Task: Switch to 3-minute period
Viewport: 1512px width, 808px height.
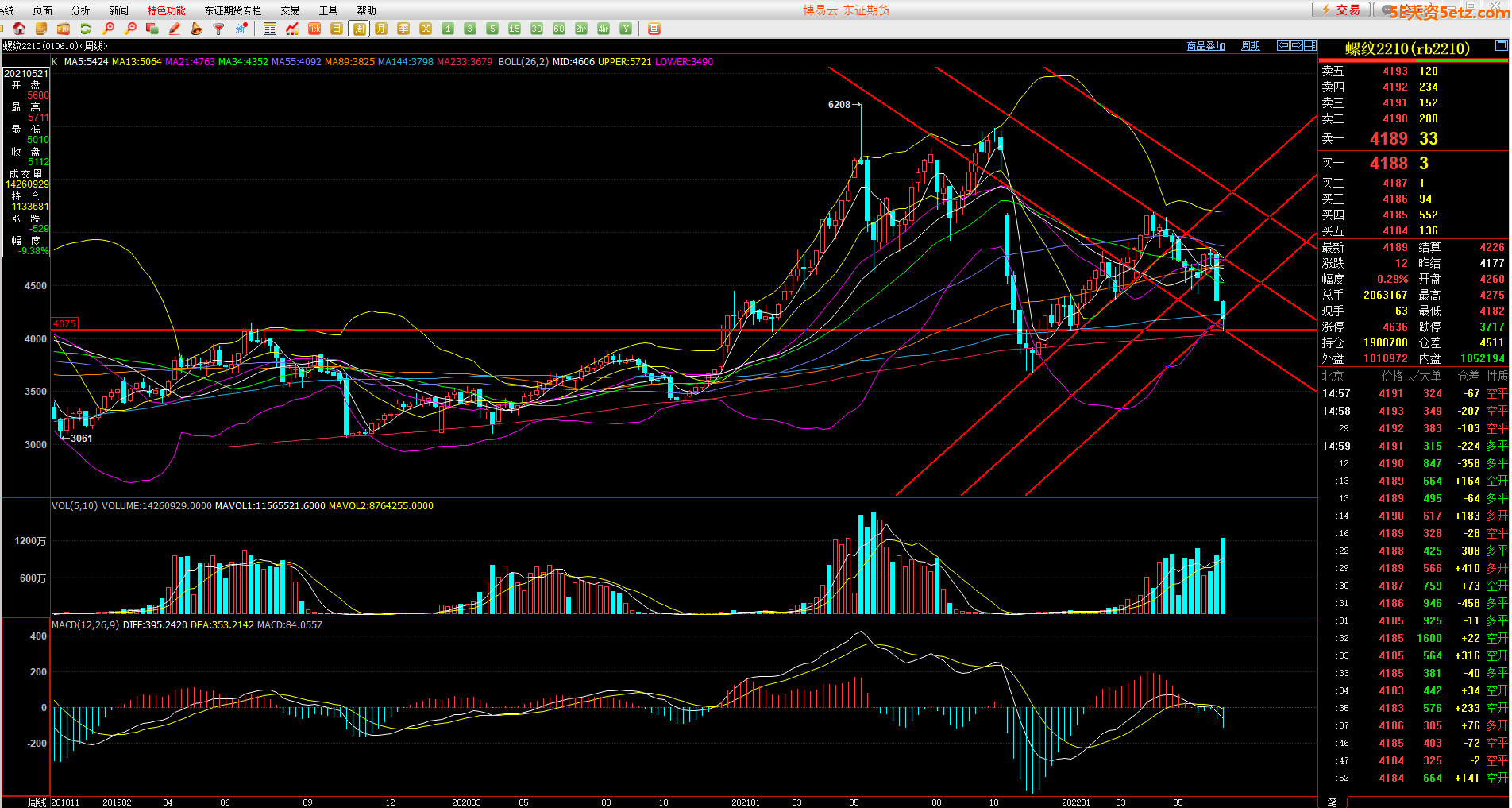Action: (x=470, y=29)
